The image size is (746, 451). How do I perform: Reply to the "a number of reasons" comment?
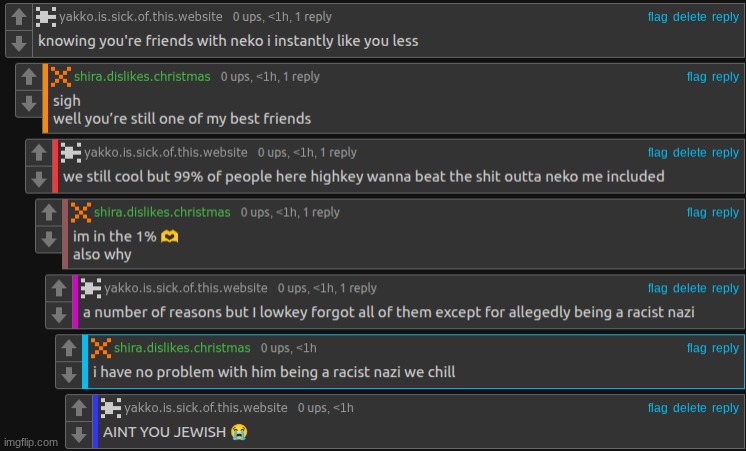coord(726,288)
